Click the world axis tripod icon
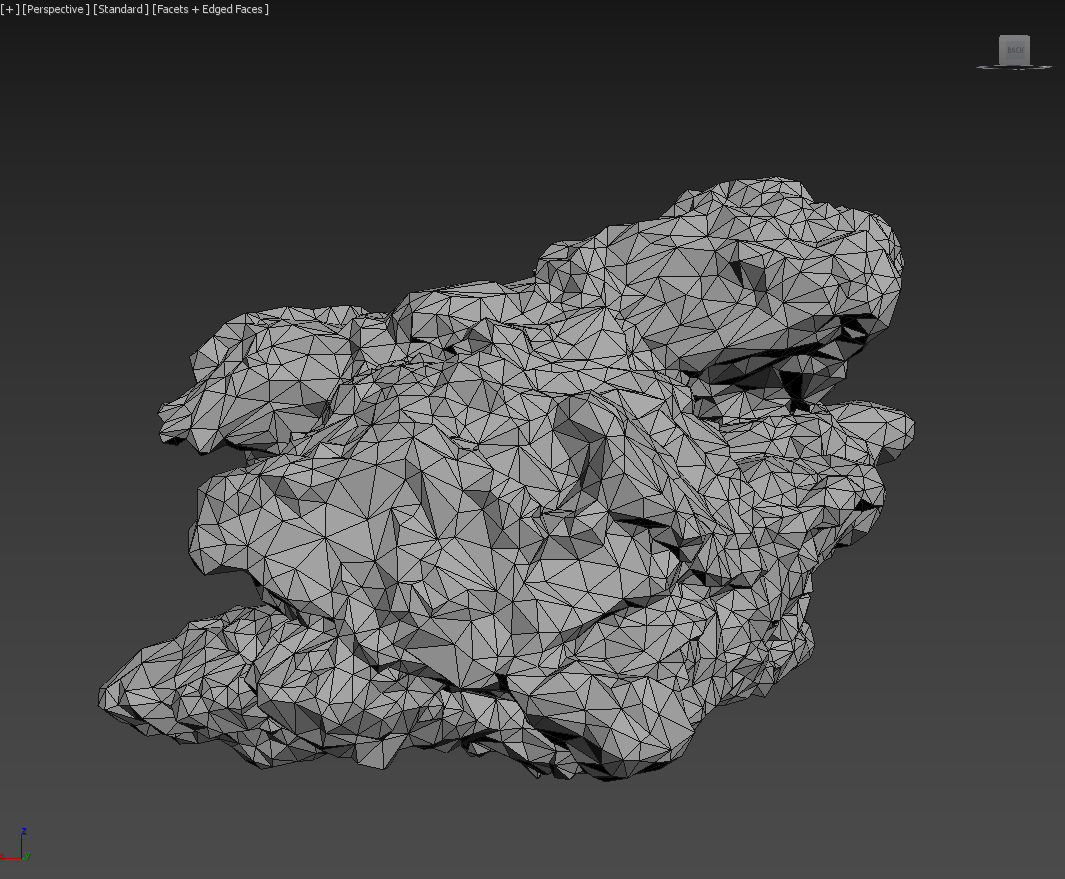The height and width of the screenshot is (879, 1065). 17,845
